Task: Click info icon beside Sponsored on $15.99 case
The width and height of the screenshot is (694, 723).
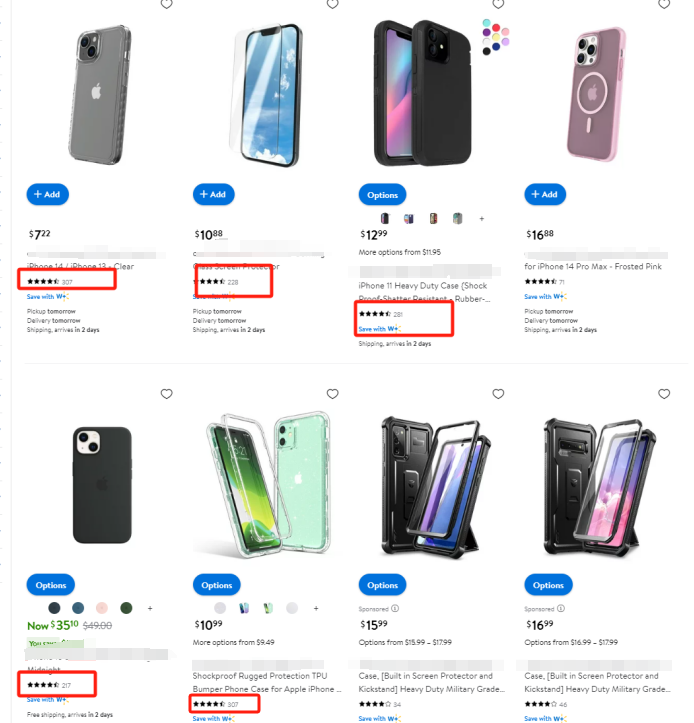Action: point(395,608)
